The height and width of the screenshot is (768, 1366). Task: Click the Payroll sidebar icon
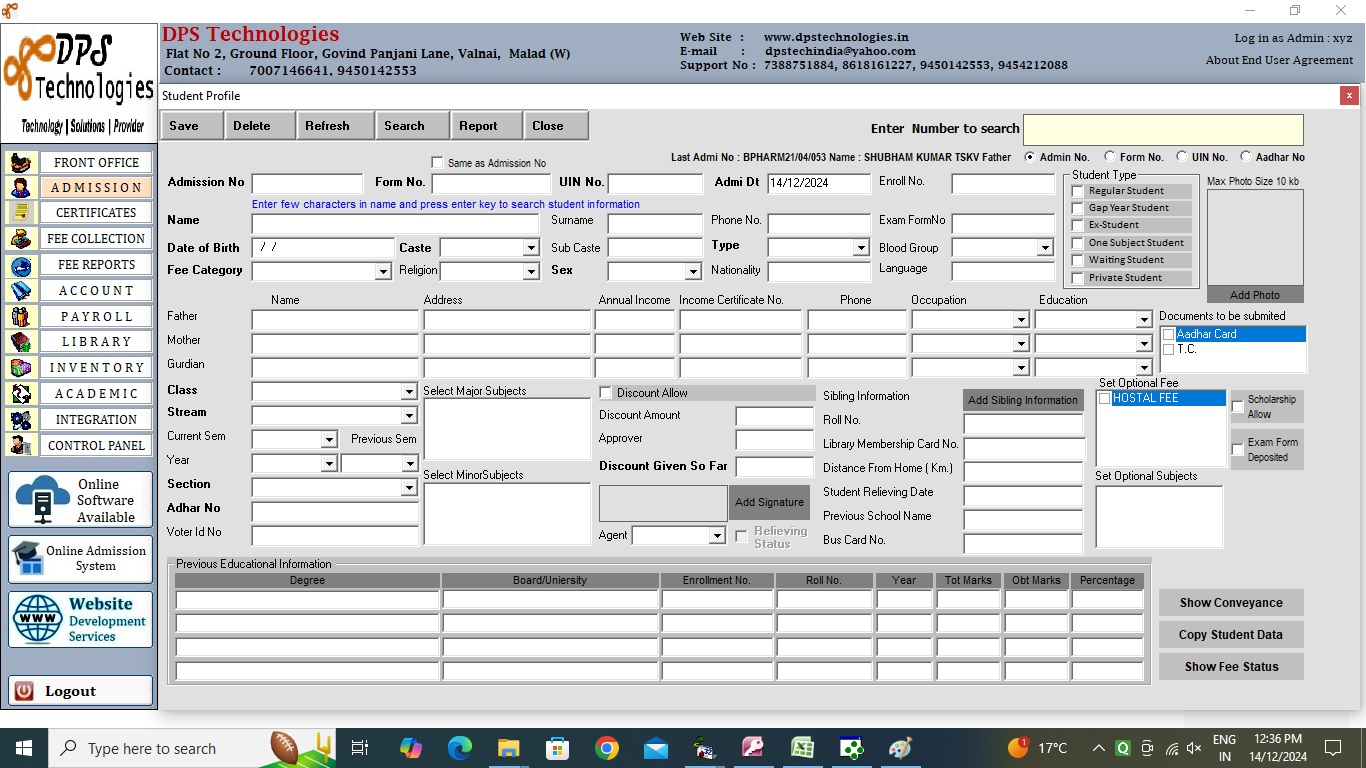tap(21, 316)
